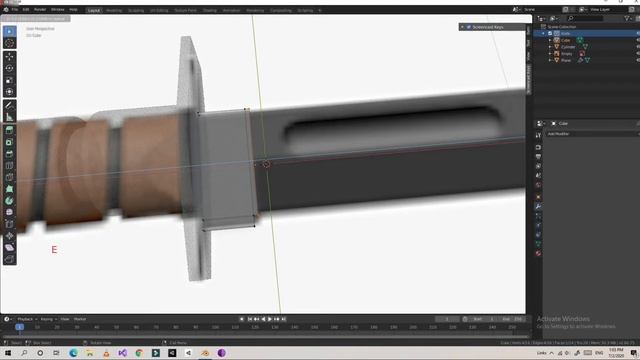The height and width of the screenshot is (360, 640).
Task: Jump to the timeline's end frame
Action: [283, 319]
